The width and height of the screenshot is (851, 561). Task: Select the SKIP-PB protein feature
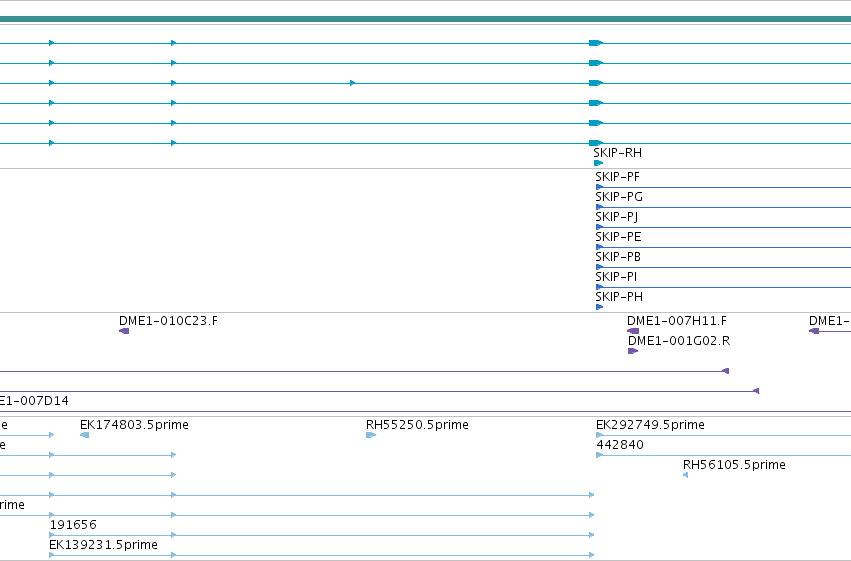click(x=618, y=257)
